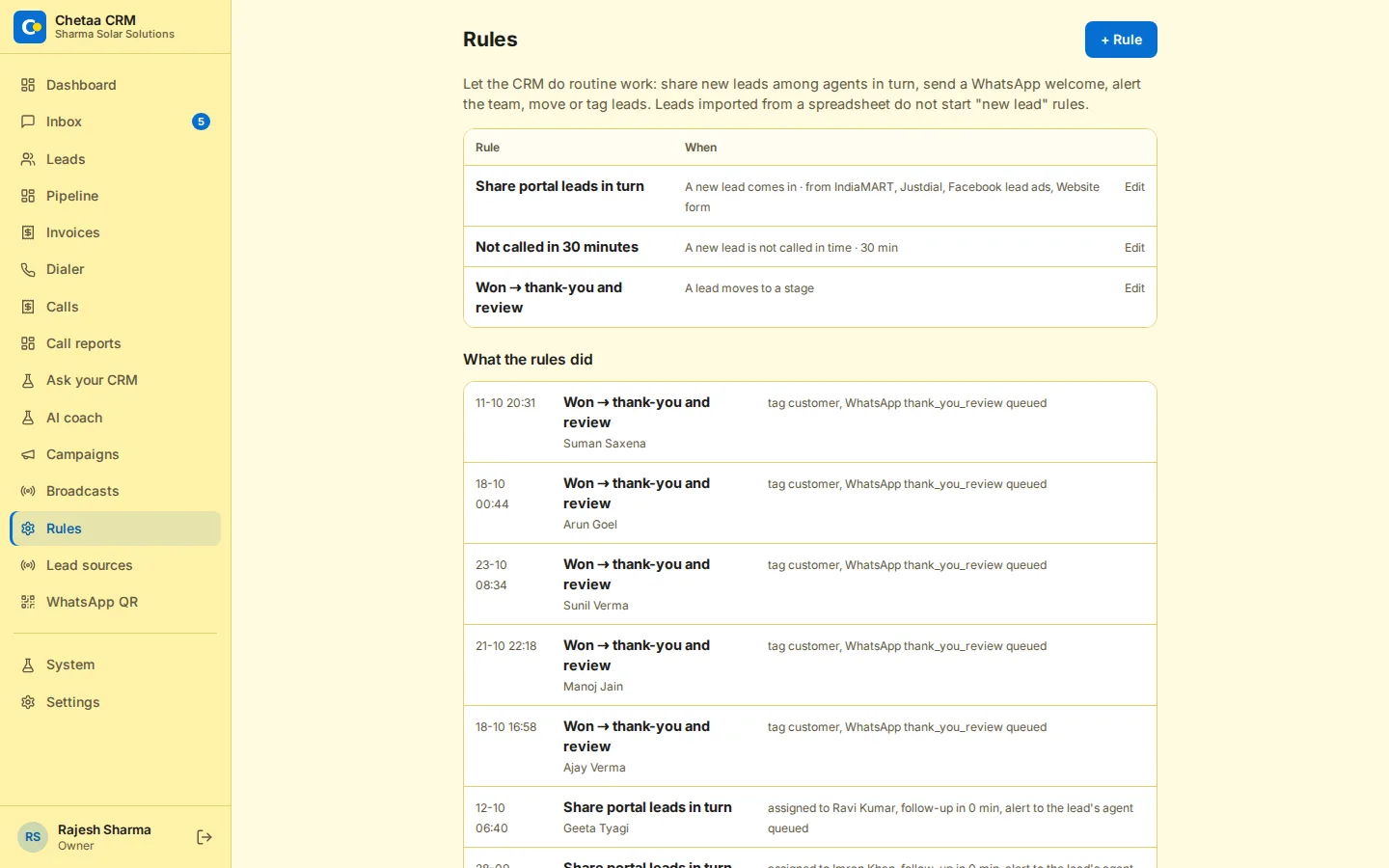1389x868 pixels.
Task: Click the Broadcasts signal icon
Action: point(28,491)
